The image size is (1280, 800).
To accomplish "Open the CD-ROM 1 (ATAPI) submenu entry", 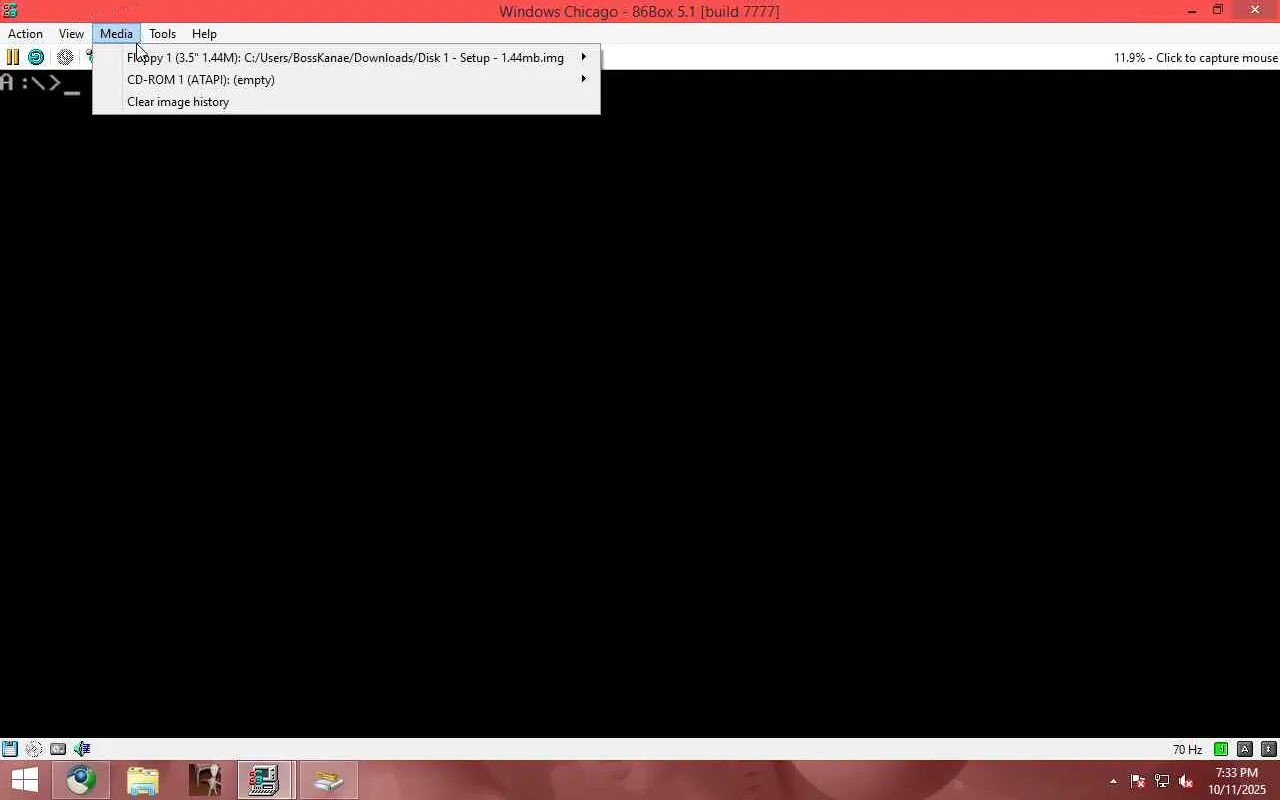I will tap(346, 80).
